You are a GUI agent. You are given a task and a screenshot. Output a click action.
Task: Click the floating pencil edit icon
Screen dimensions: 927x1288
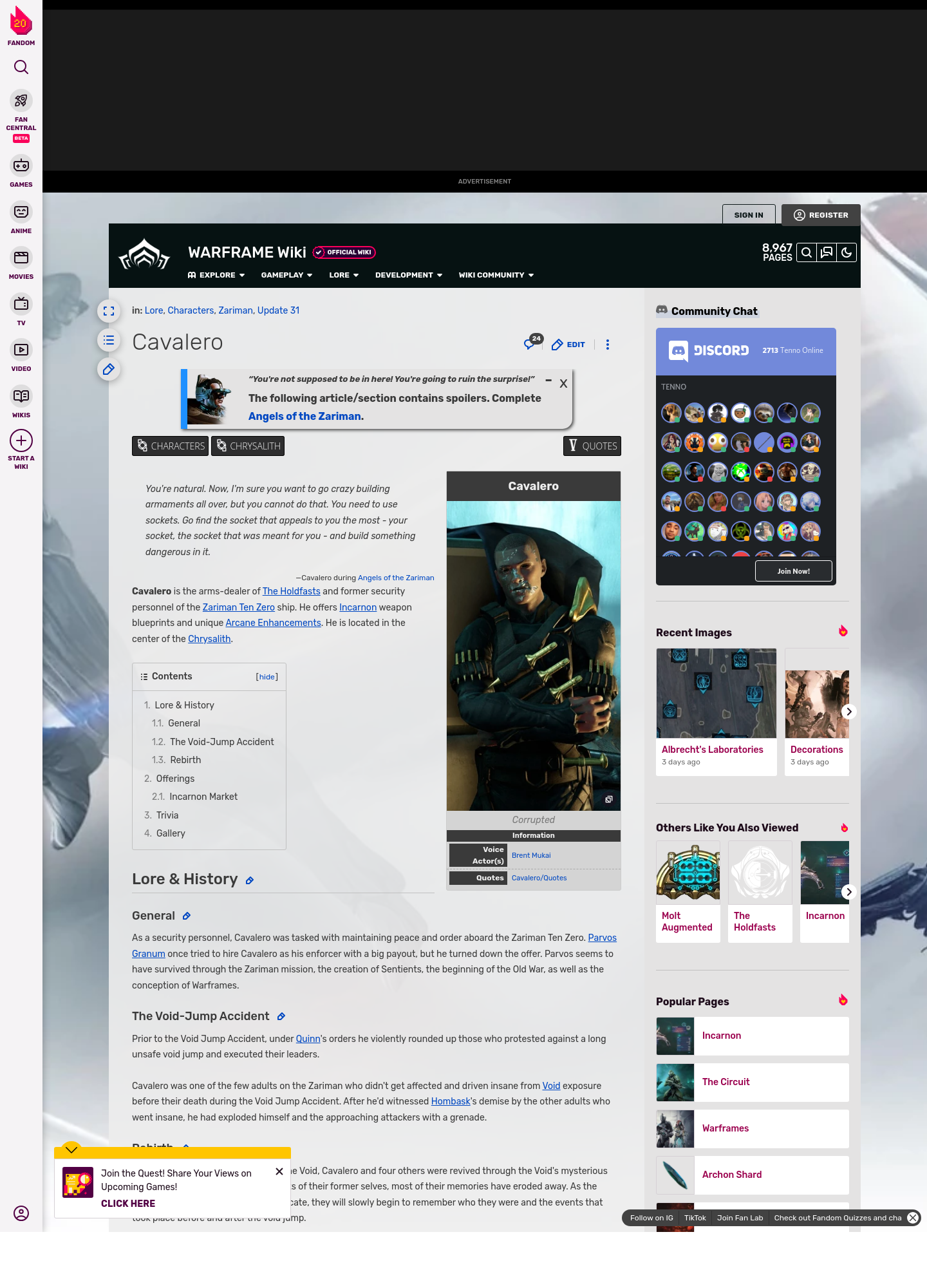[x=109, y=369]
